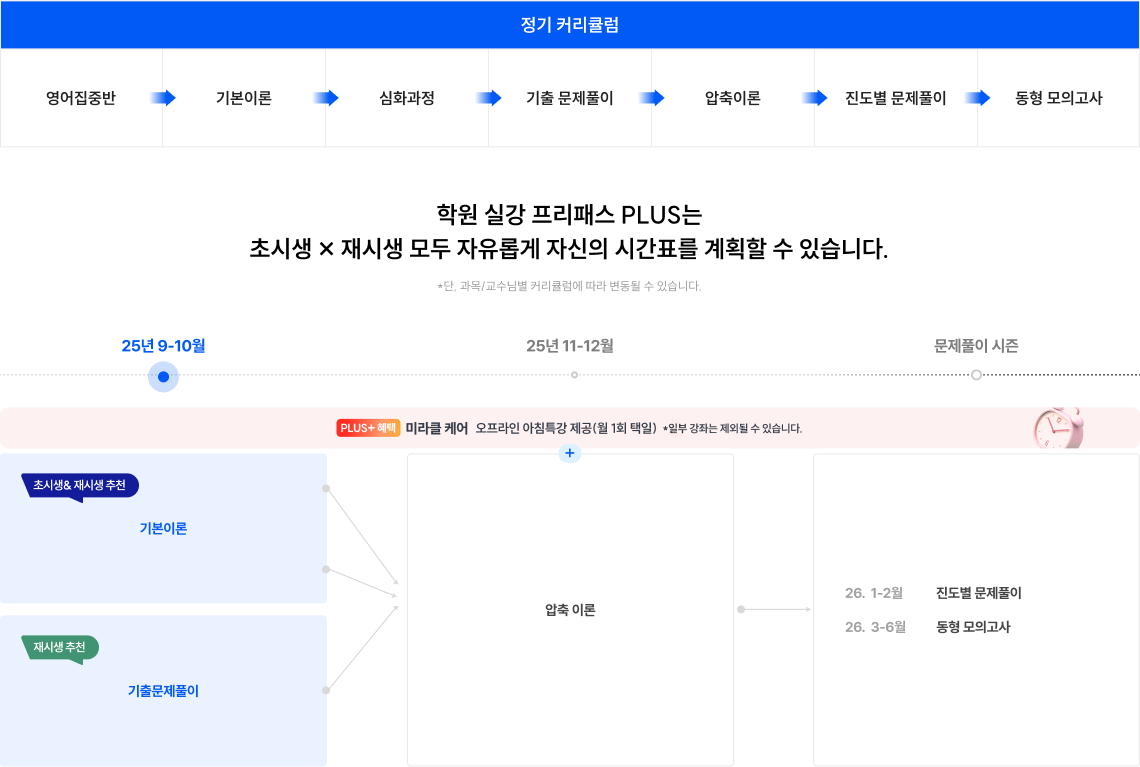Open the 기본이론 link in the recommendation card

point(163,529)
